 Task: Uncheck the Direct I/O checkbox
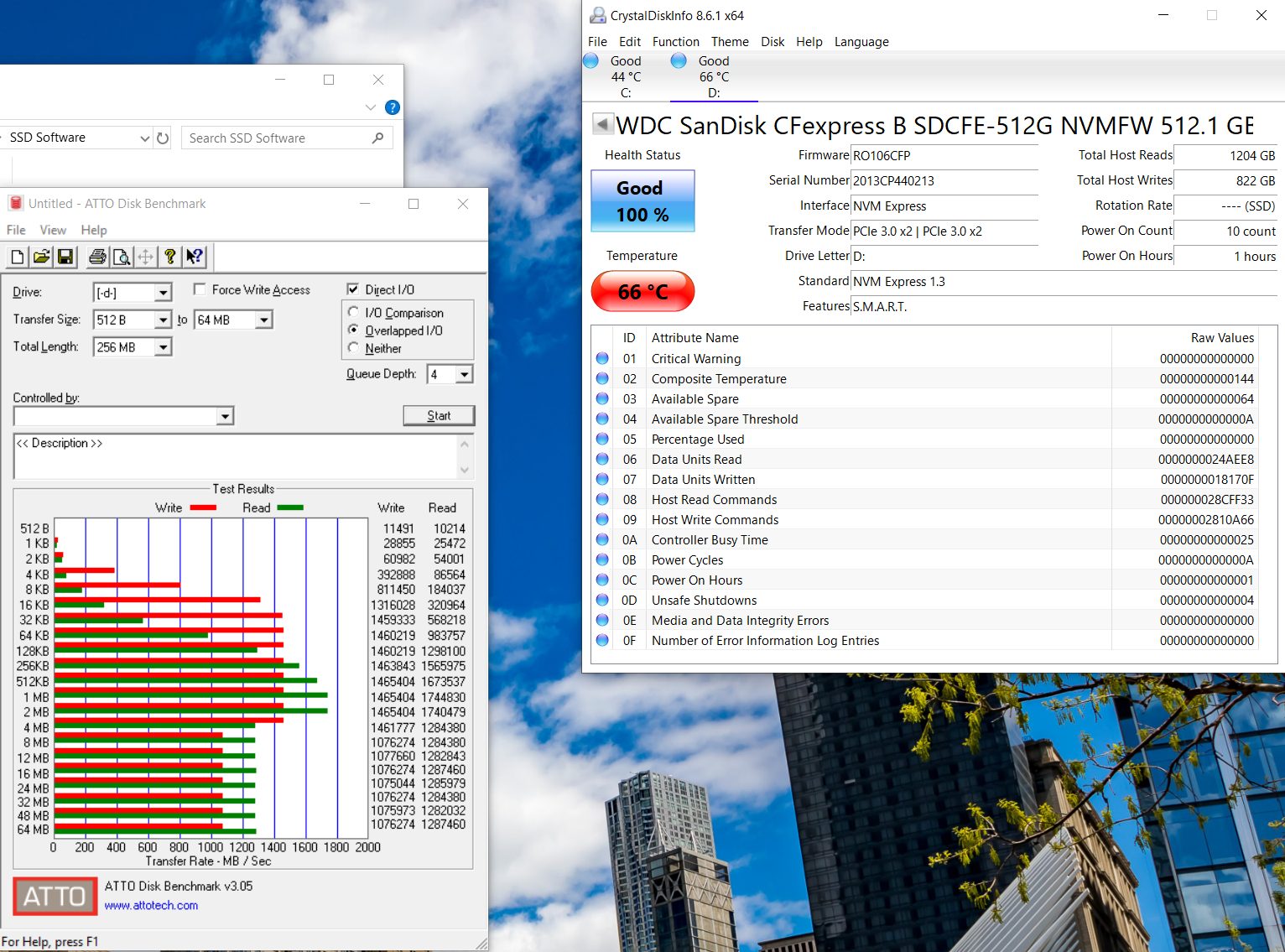point(353,289)
